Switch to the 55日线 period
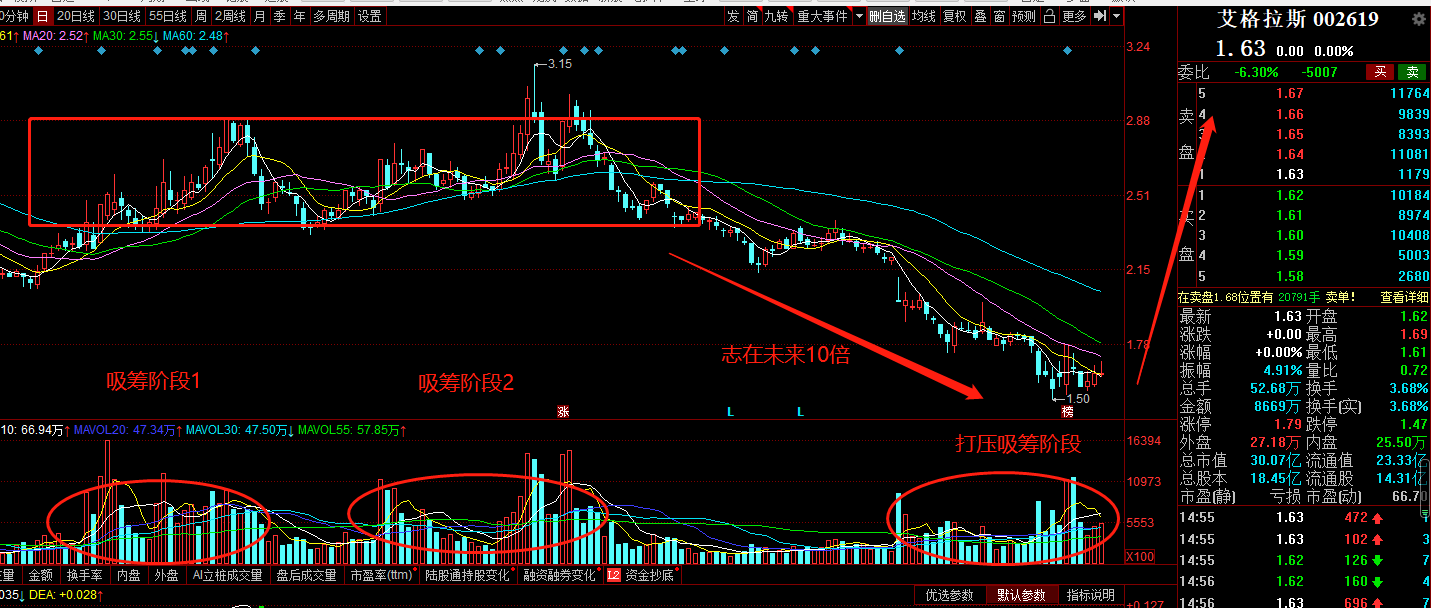 pyautogui.click(x=168, y=16)
